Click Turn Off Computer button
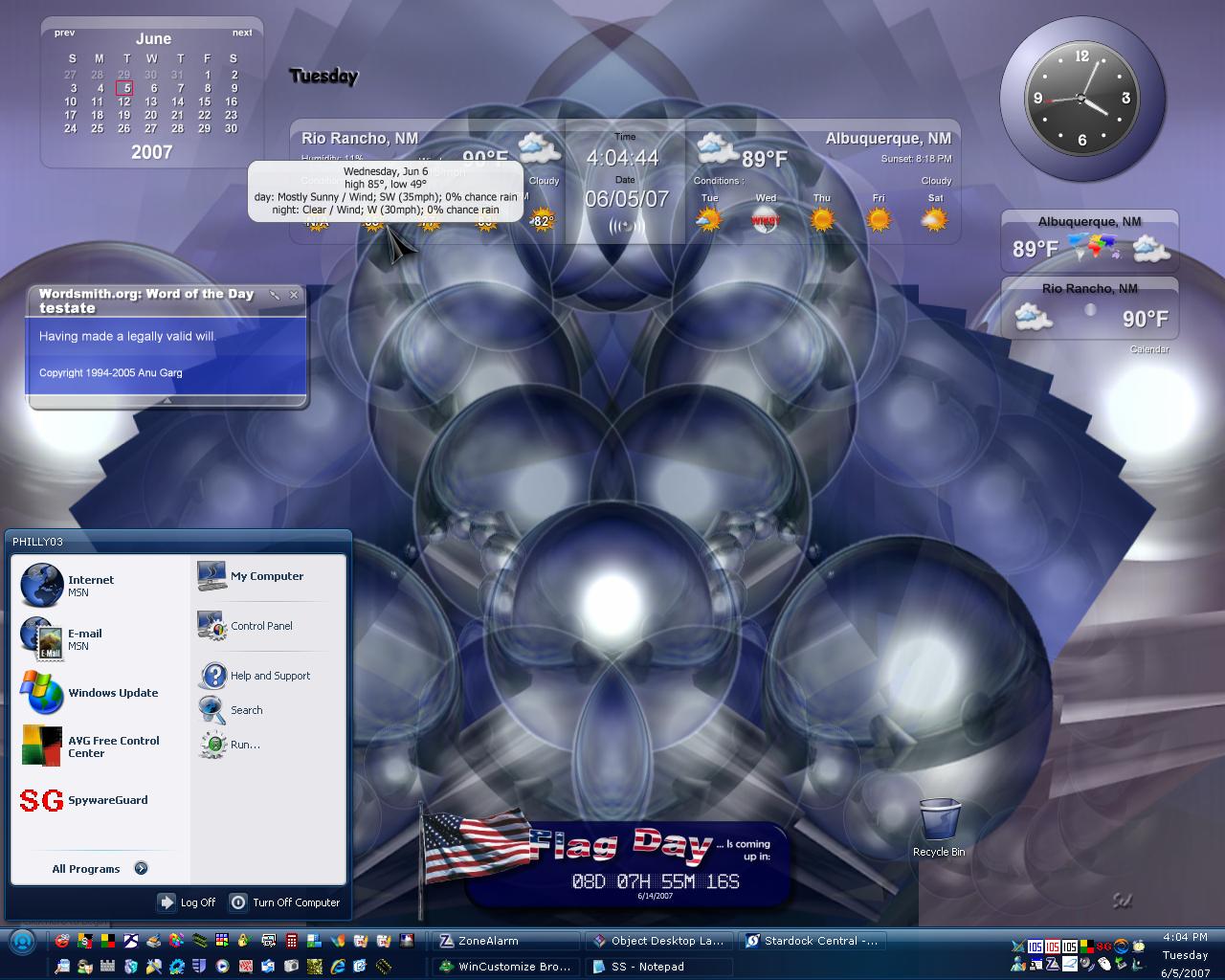 (285, 902)
